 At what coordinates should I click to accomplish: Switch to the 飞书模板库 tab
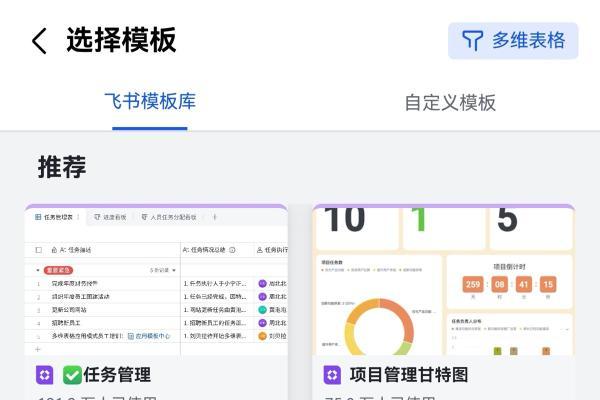click(150, 102)
